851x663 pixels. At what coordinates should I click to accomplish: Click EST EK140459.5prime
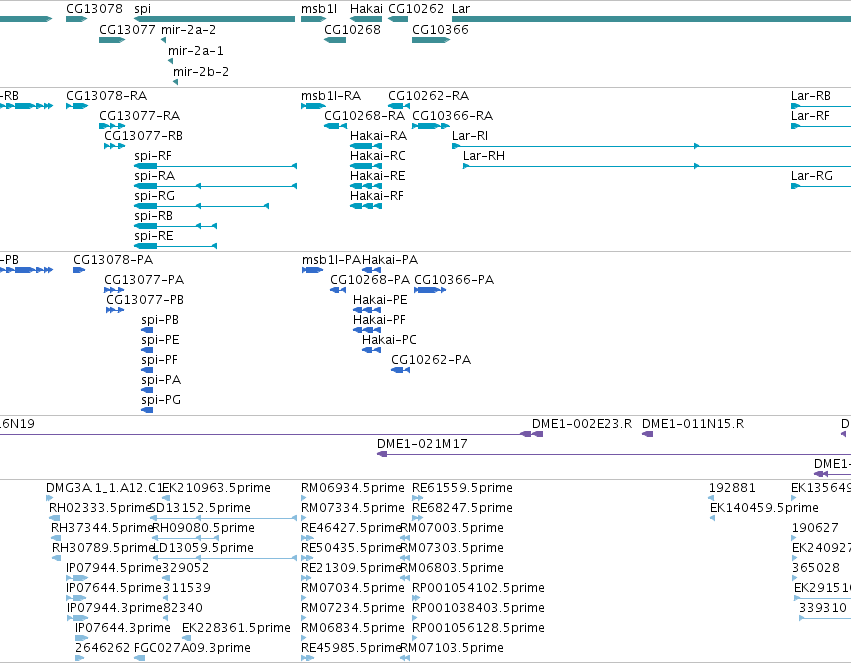(764, 508)
